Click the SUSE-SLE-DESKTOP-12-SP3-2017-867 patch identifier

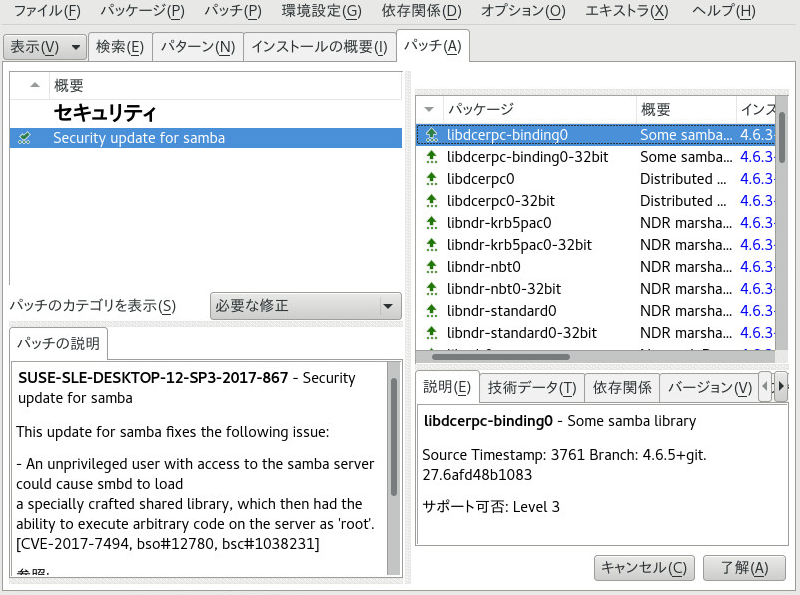click(x=153, y=378)
